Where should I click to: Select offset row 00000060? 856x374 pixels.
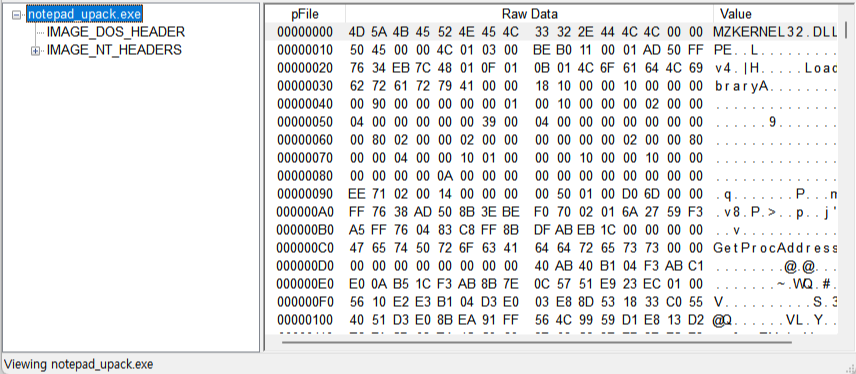551,140
